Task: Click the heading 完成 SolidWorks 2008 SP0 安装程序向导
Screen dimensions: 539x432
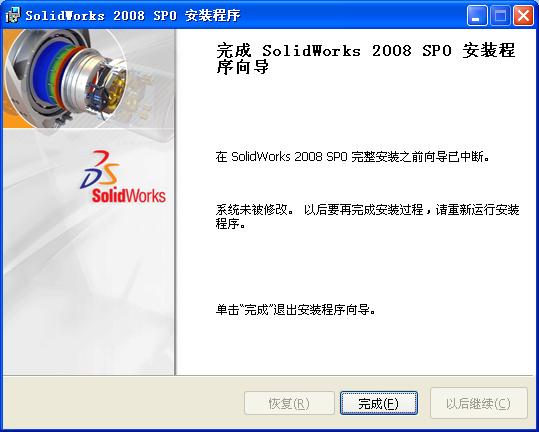Action: 366,58
